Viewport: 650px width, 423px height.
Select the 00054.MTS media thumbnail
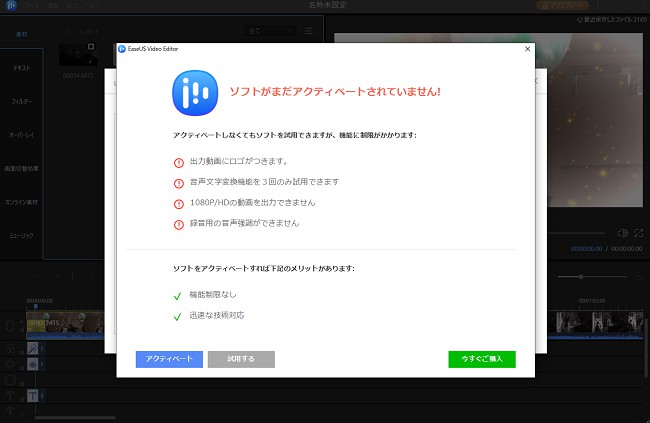[x=78, y=54]
